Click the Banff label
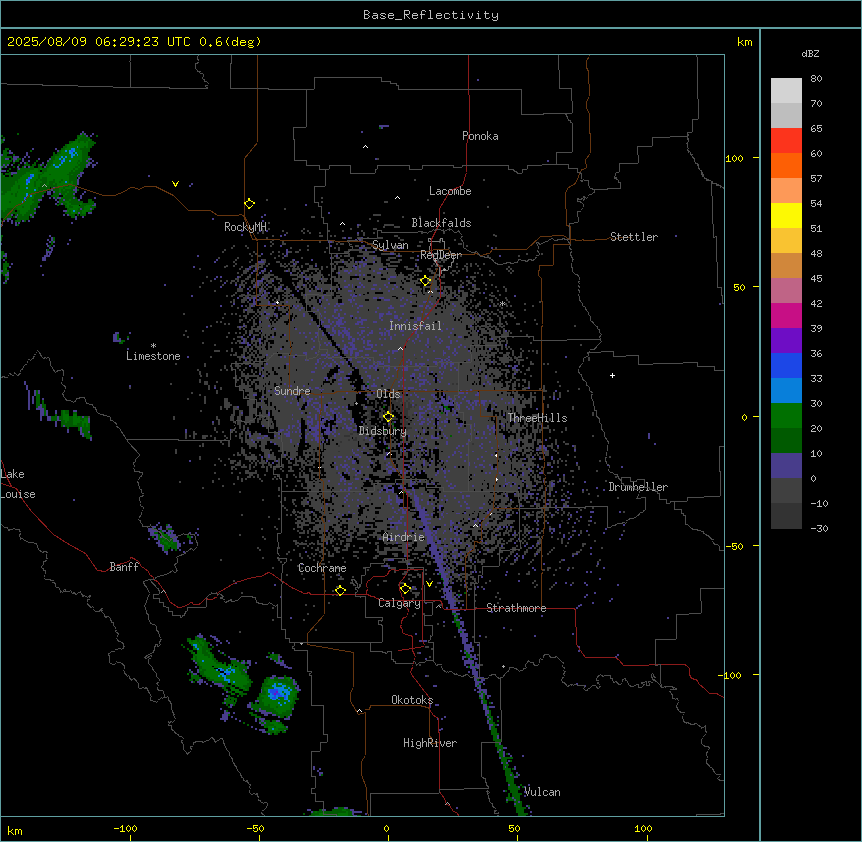Screen dimensions: 862x842 pyautogui.click(x=124, y=567)
